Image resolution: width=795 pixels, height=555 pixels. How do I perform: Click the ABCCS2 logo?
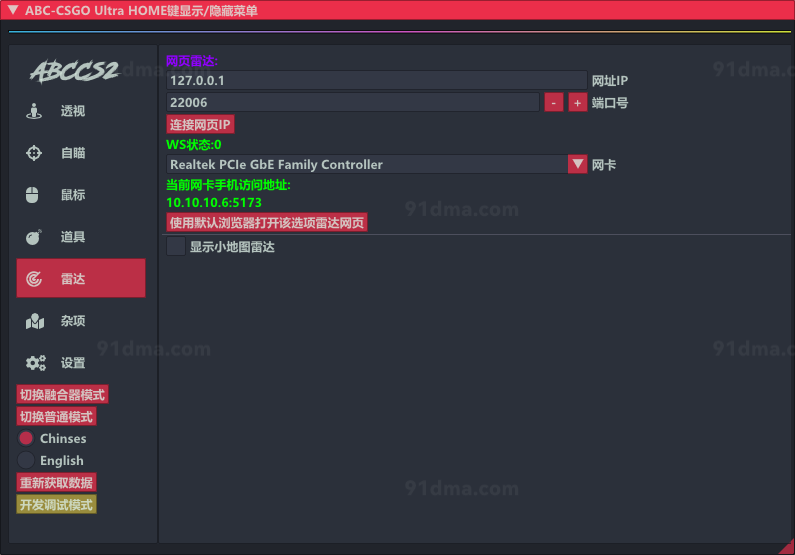[x=74, y=71]
